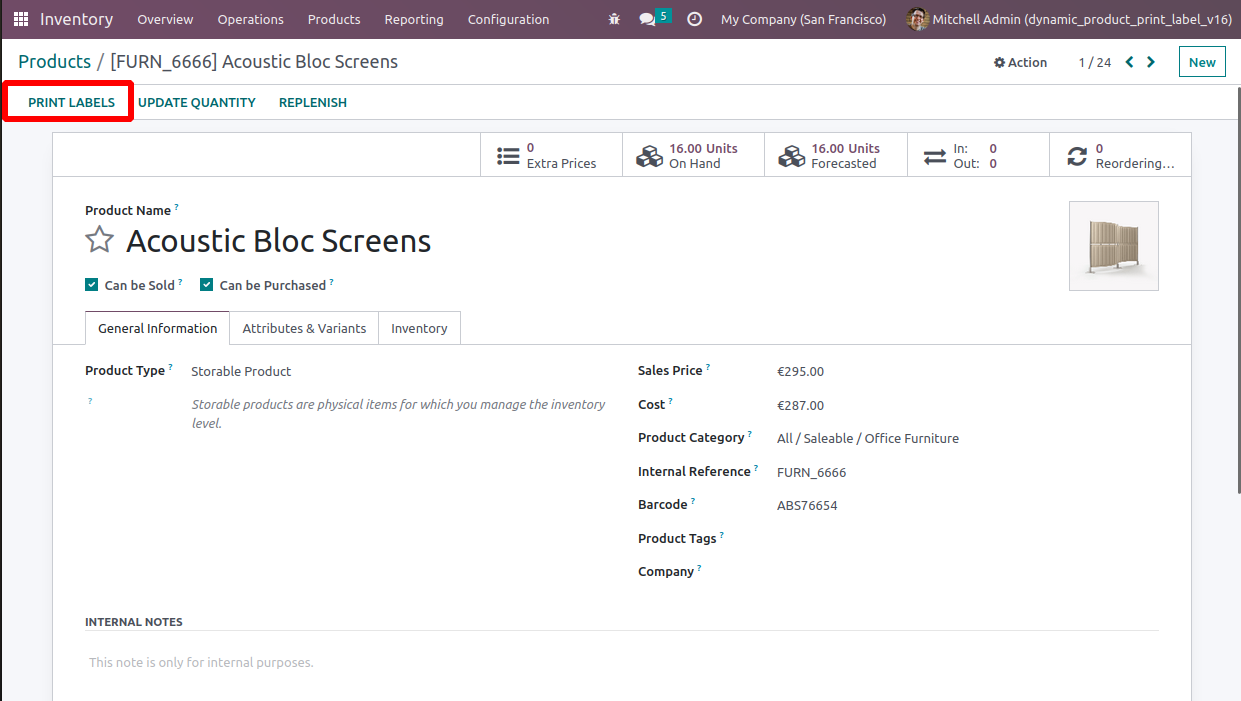The height and width of the screenshot is (701, 1241).
Task: Go to previous record arrow
Action: (x=1129, y=62)
